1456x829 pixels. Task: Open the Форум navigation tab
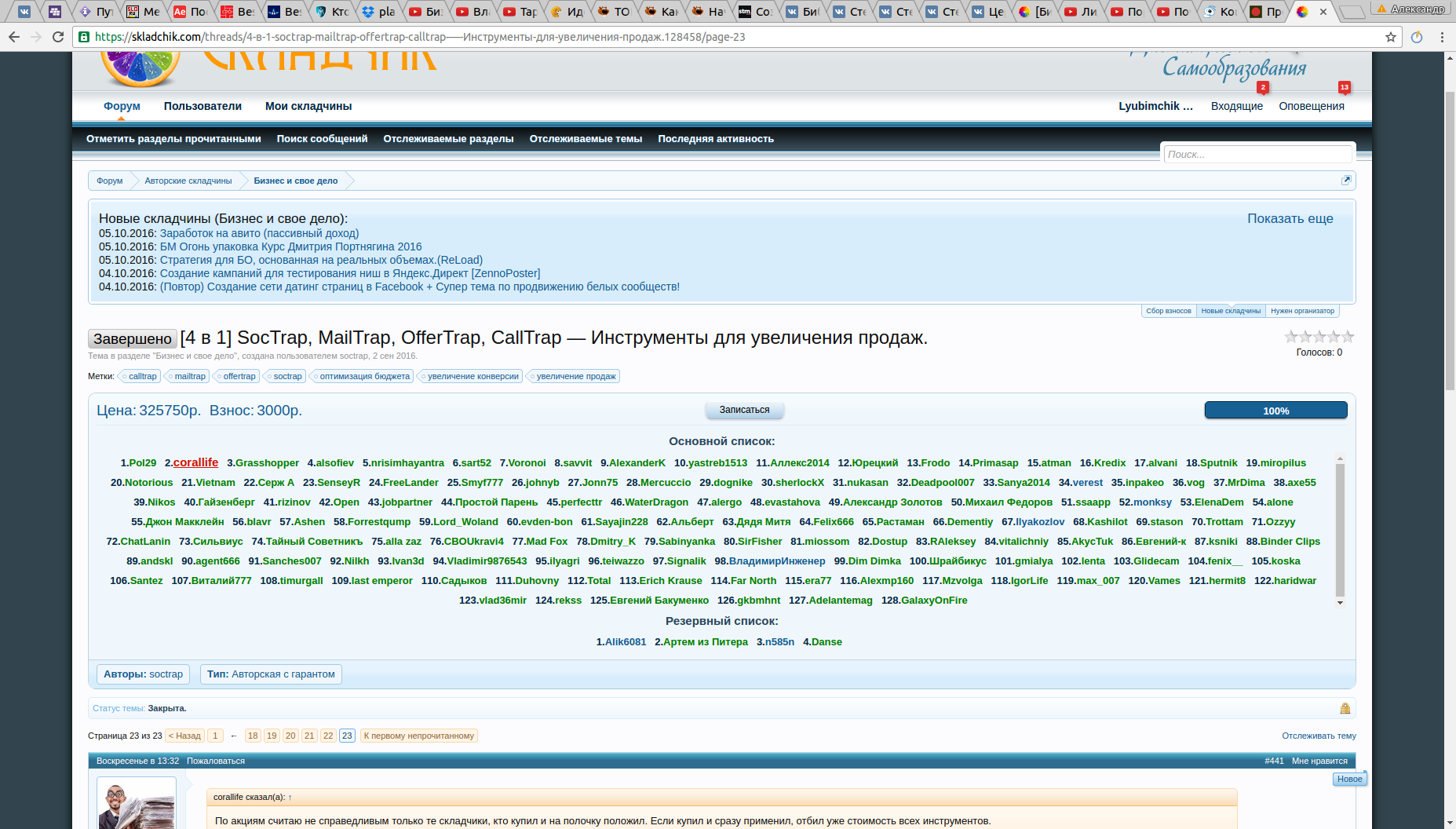click(122, 106)
